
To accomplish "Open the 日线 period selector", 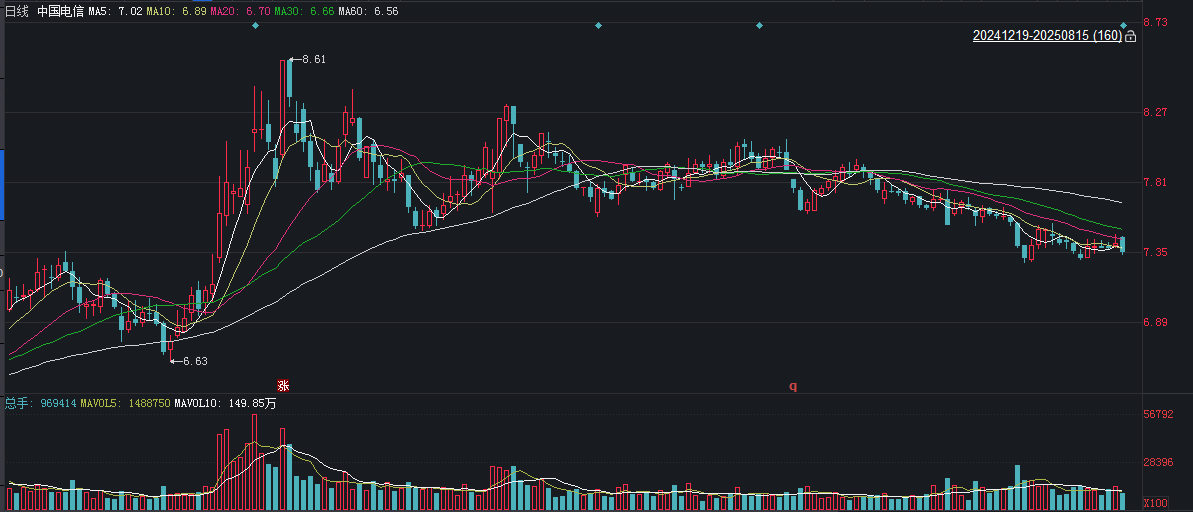I will (x=17, y=12).
